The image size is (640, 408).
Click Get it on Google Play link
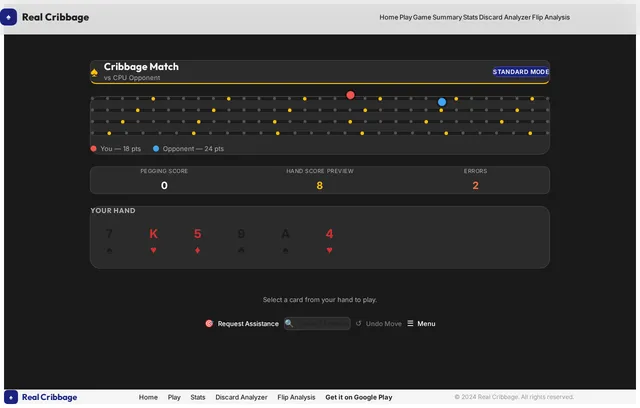(359, 397)
